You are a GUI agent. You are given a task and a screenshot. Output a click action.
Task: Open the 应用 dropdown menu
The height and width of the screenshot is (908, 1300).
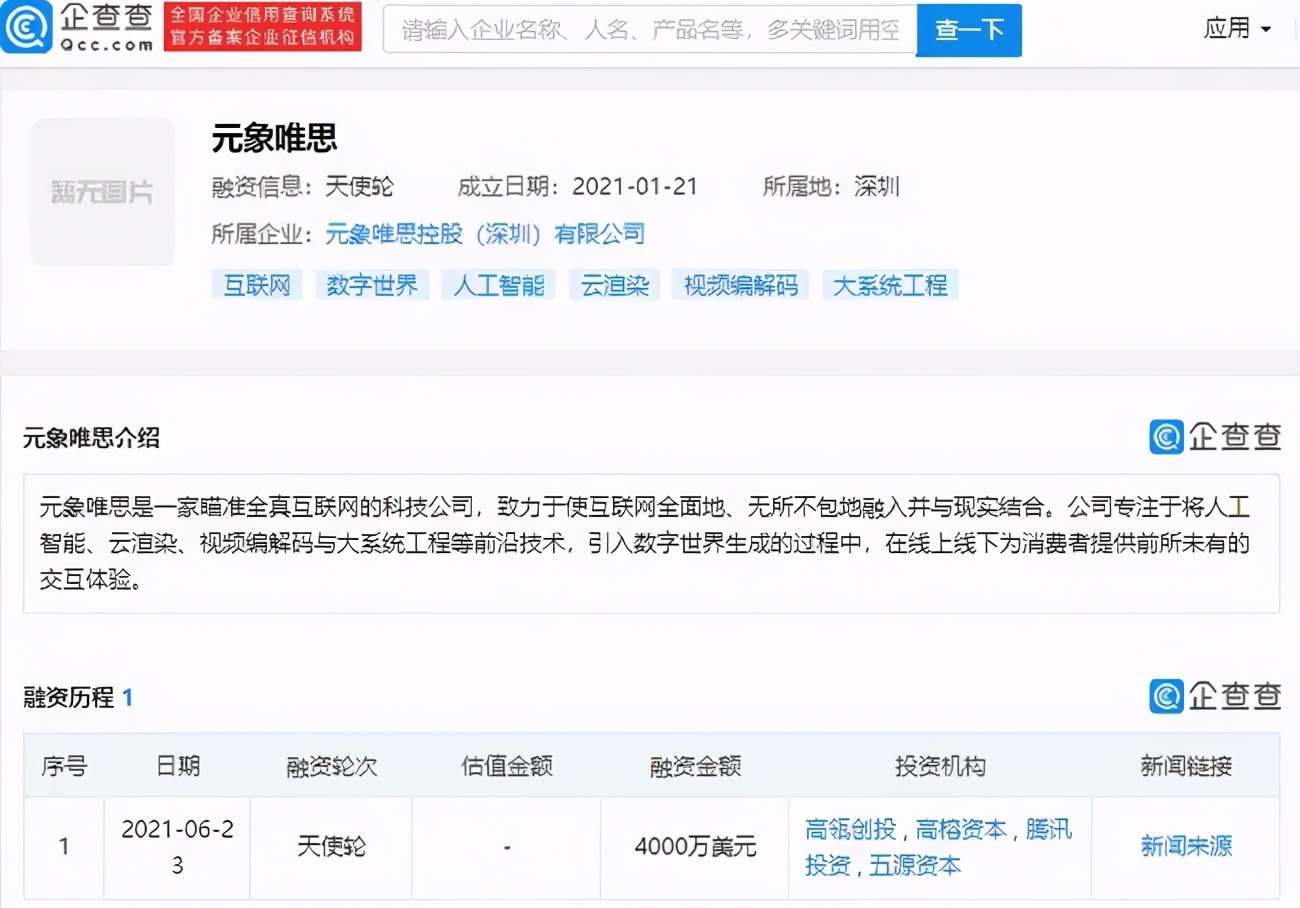pos(1237,28)
